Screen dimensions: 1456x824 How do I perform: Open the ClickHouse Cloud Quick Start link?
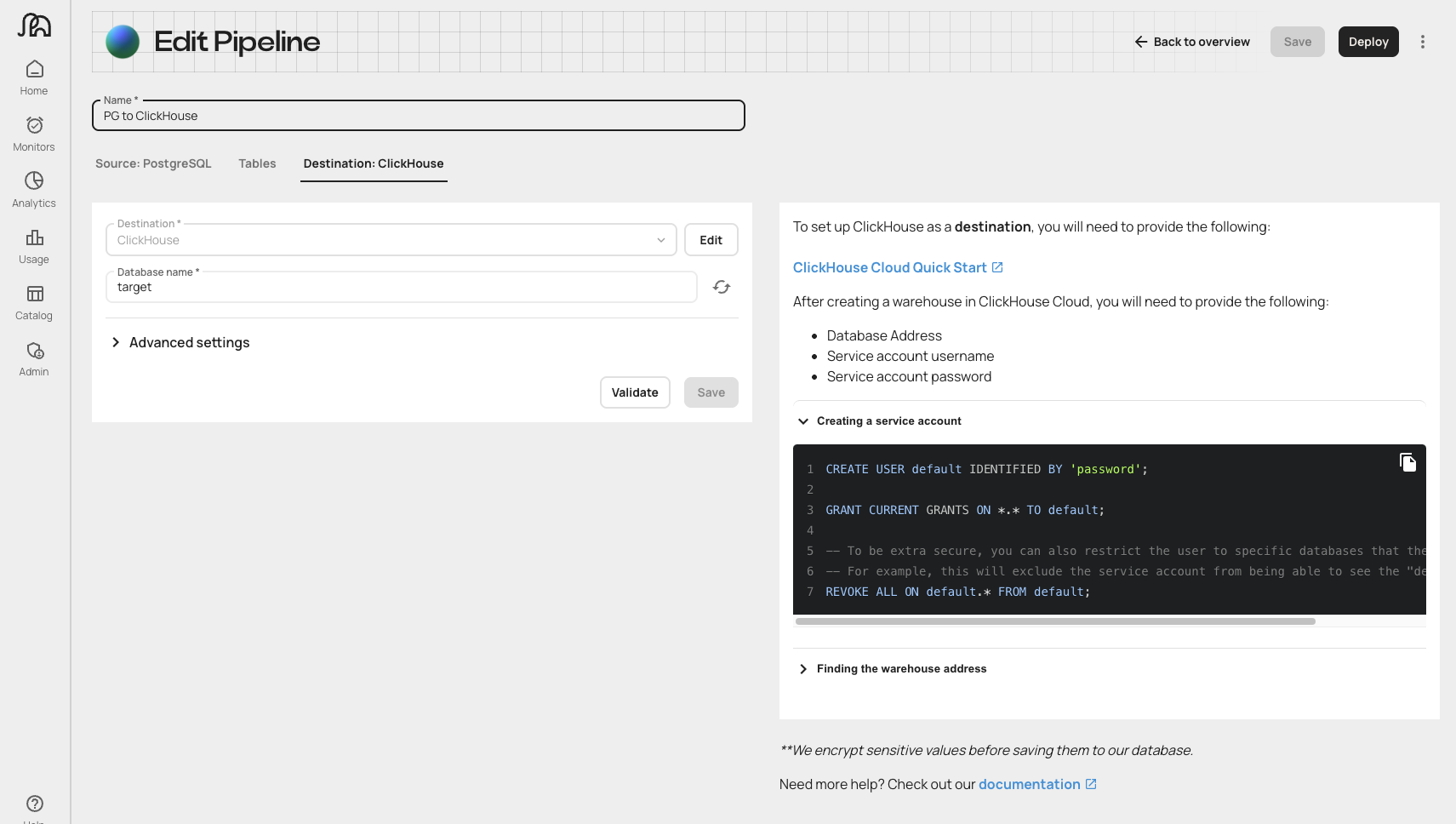click(891, 267)
